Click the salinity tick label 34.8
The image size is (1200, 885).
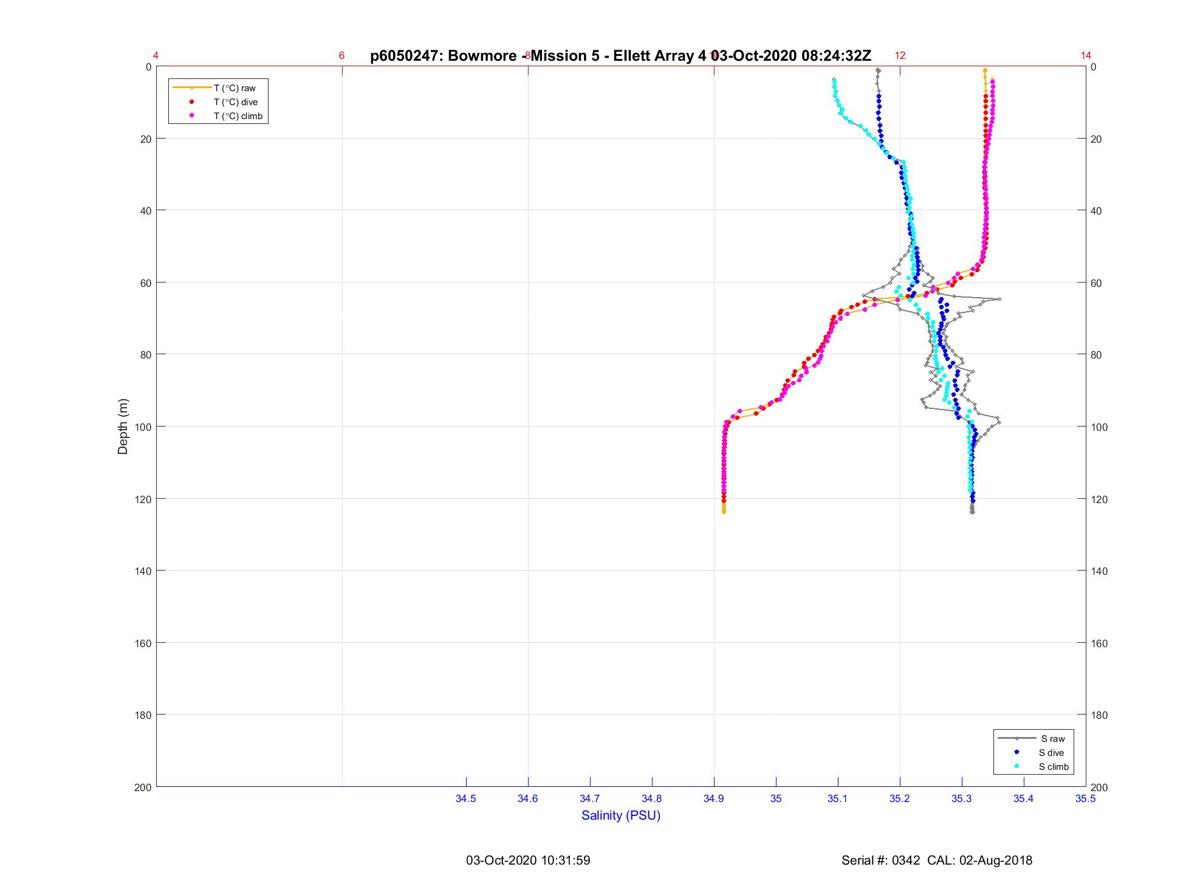coord(652,799)
